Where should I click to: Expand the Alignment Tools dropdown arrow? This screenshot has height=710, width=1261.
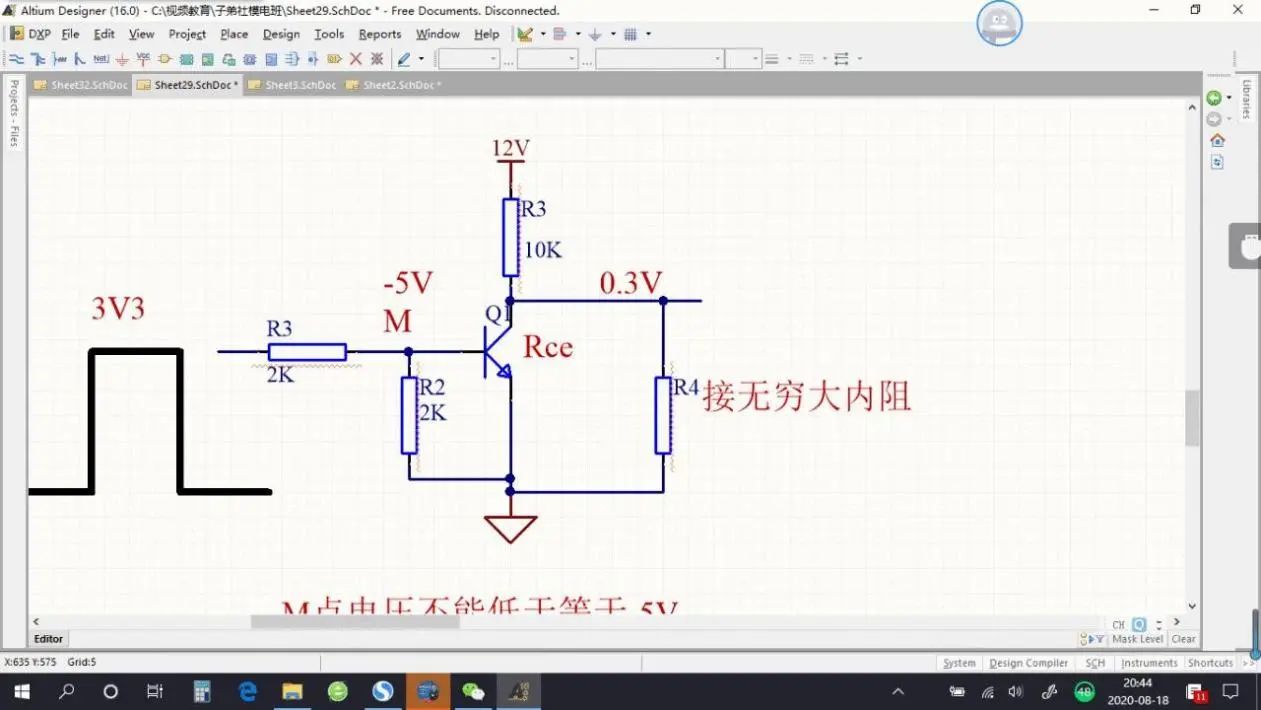[x=578, y=34]
